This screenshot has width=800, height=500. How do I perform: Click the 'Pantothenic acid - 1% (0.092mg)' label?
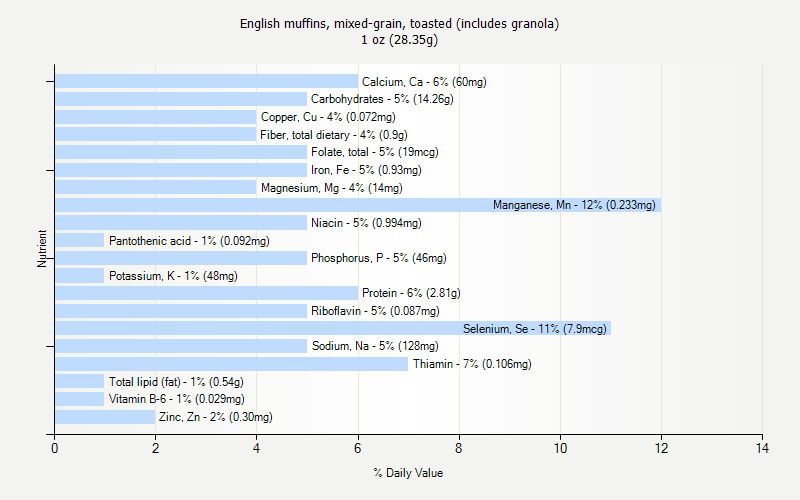[x=189, y=241]
